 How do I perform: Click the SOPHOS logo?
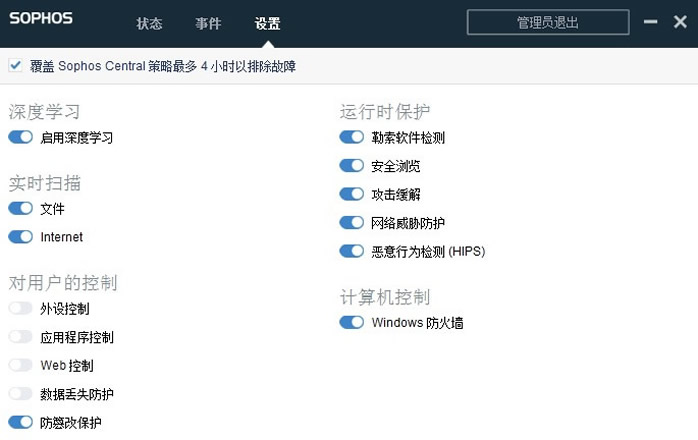pyautogui.click(x=50, y=20)
